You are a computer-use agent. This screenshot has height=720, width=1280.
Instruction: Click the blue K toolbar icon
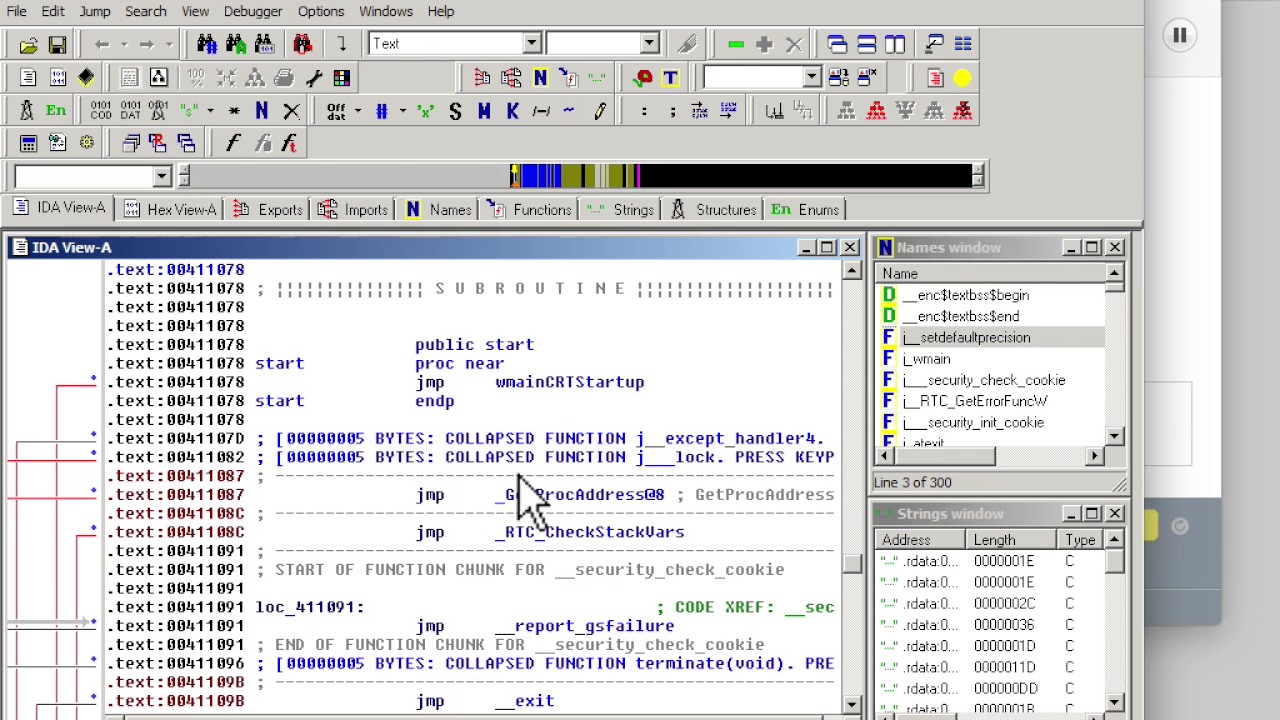click(513, 111)
